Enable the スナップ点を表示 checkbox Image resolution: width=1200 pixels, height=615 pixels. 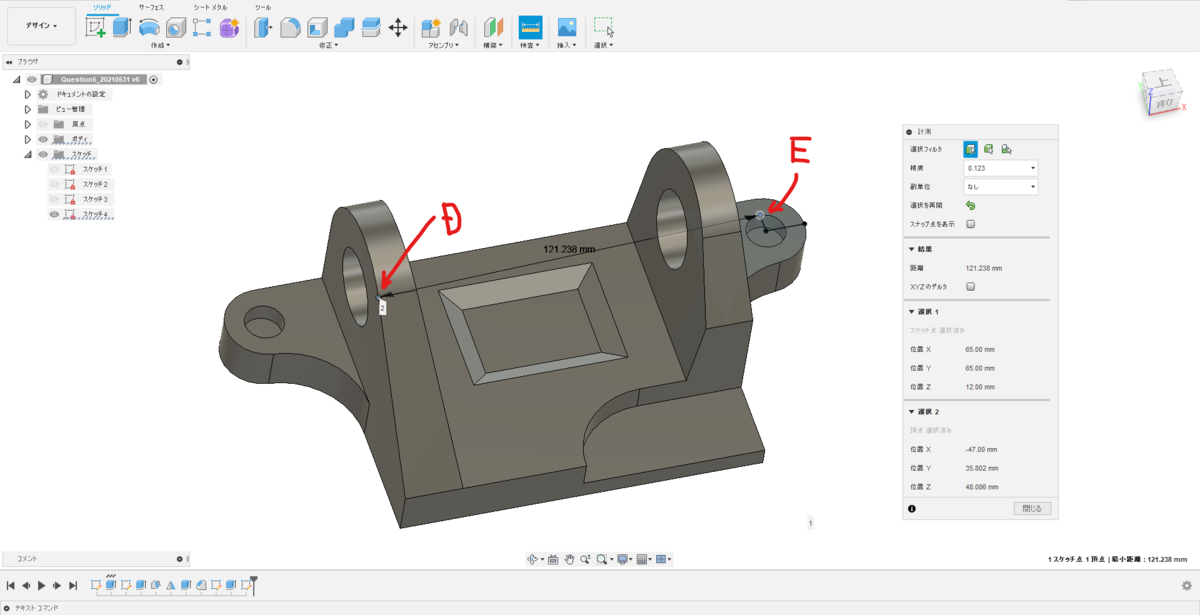point(970,224)
